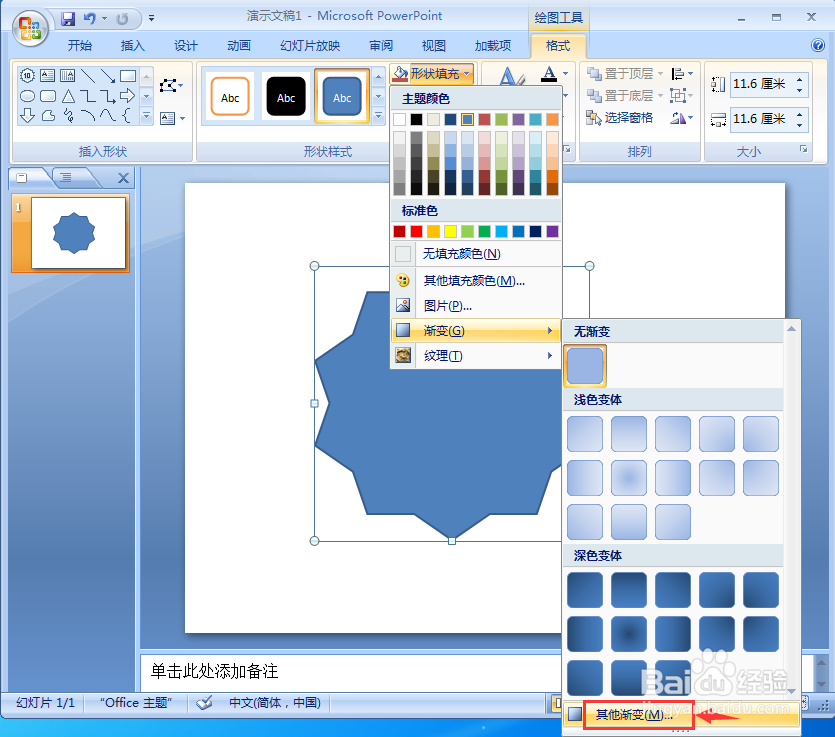Select the no-gradient swatch under 无渐变

click(x=585, y=366)
